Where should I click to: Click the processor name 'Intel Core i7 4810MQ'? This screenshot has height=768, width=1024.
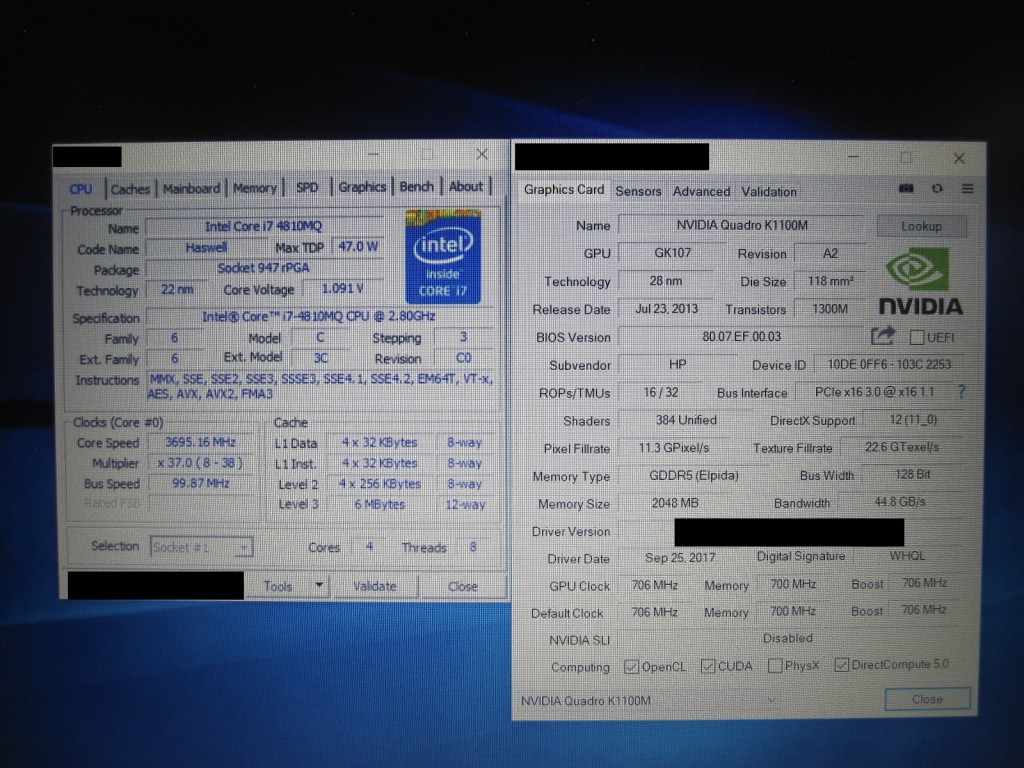264,227
